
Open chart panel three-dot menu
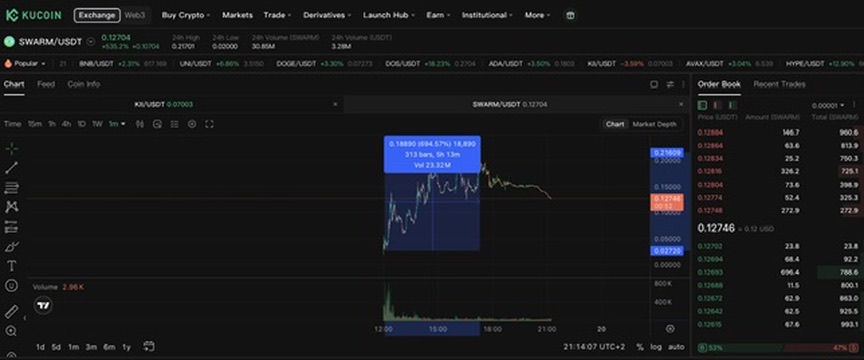click(683, 84)
